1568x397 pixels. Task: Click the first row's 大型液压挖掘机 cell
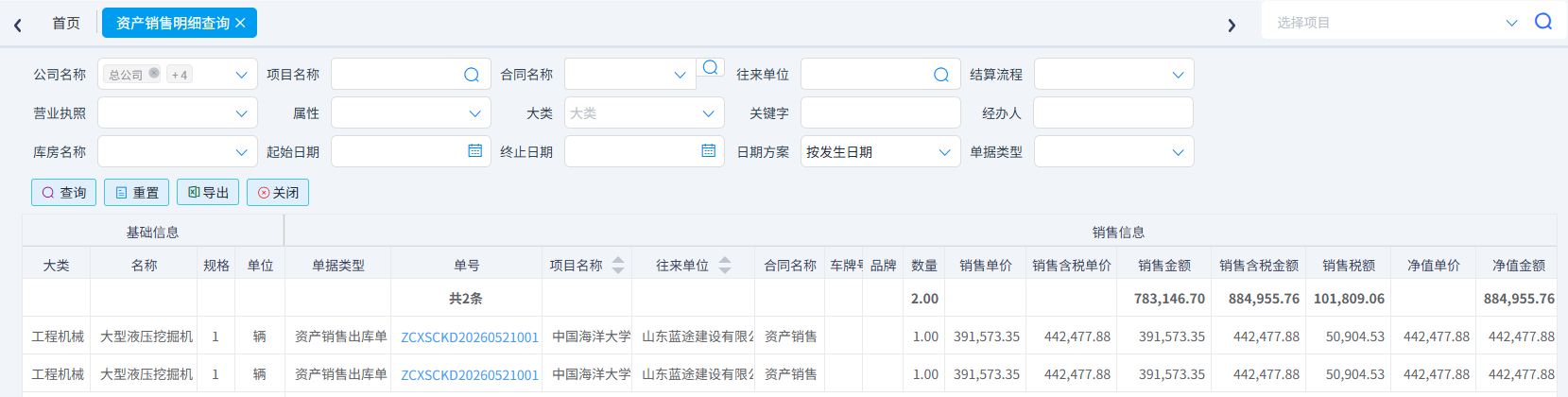click(x=146, y=337)
